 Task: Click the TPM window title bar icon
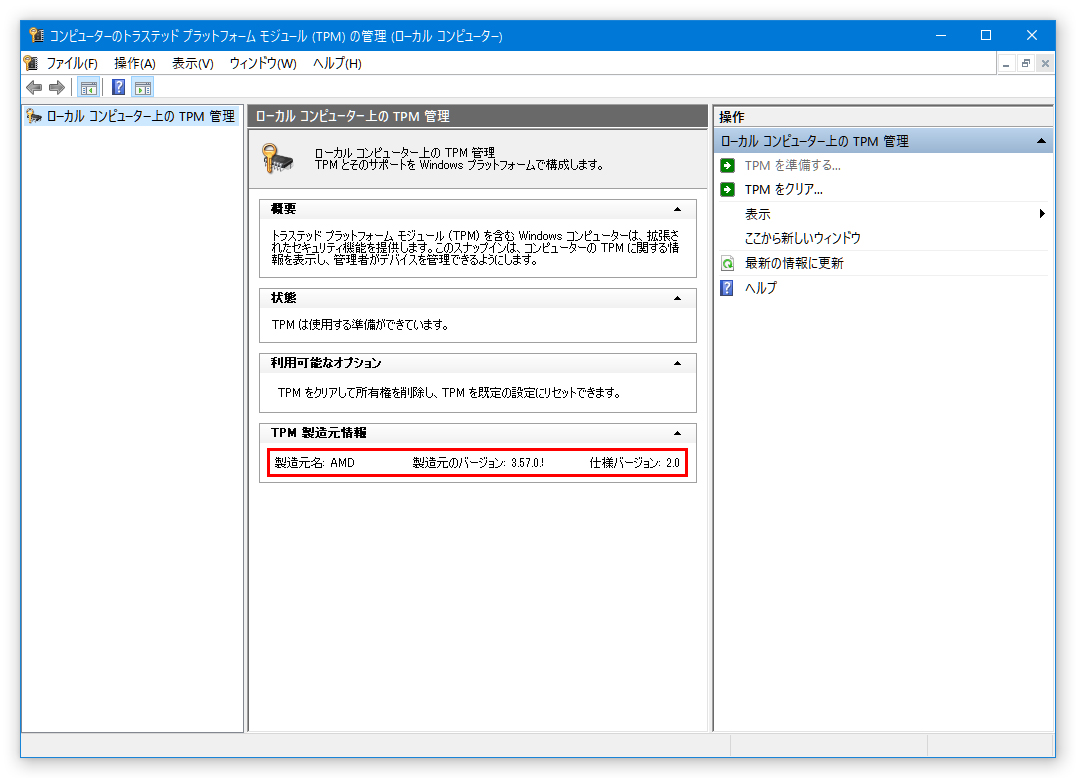36,36
